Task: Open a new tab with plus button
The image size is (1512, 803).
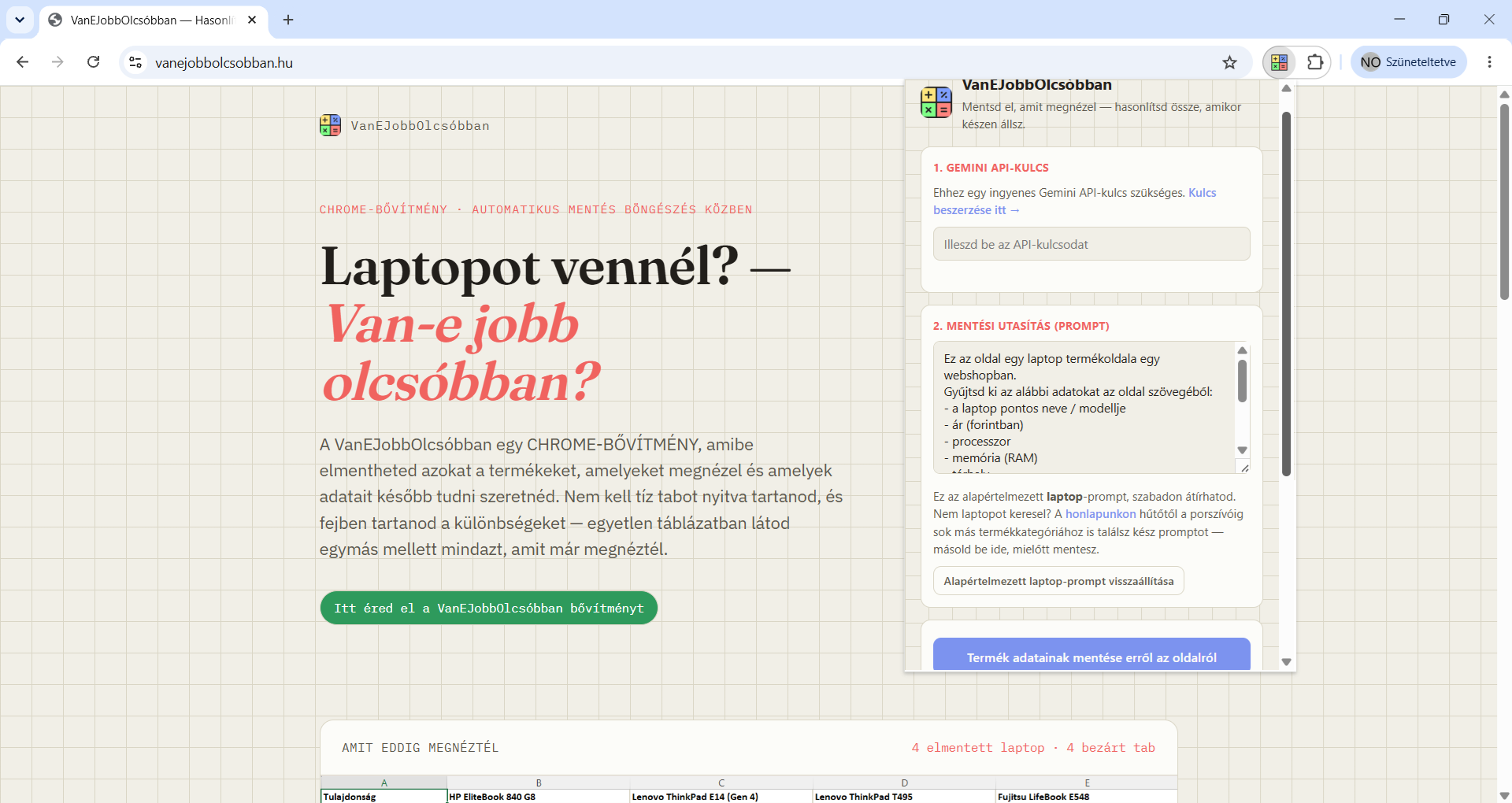Action: (288, 20)
